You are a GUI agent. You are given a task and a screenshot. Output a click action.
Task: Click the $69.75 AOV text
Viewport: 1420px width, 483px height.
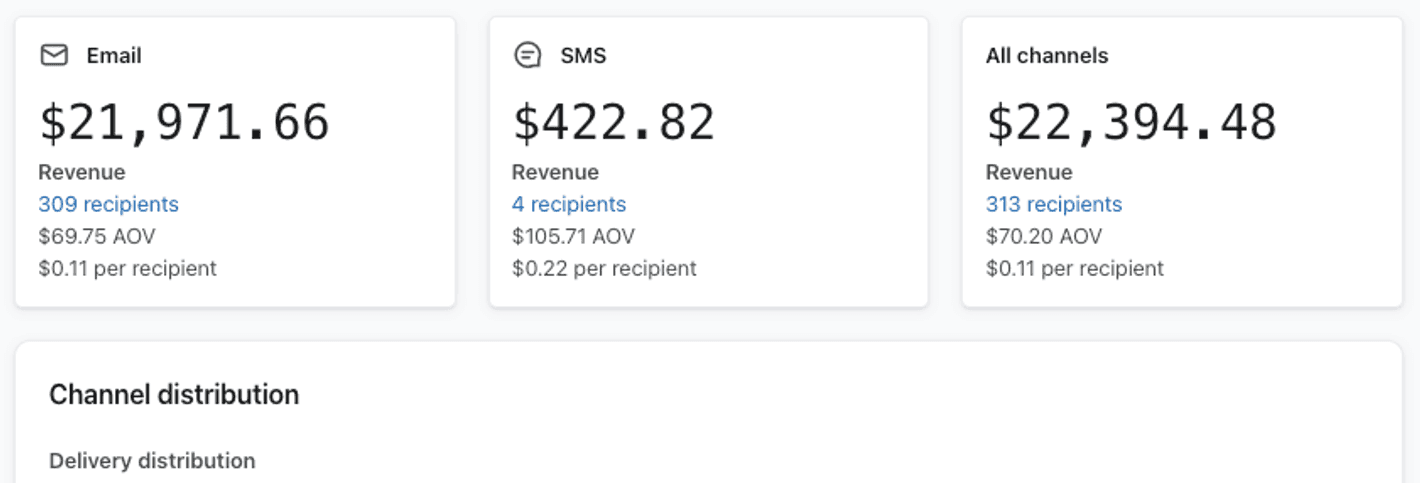click(x=97, y=236)
